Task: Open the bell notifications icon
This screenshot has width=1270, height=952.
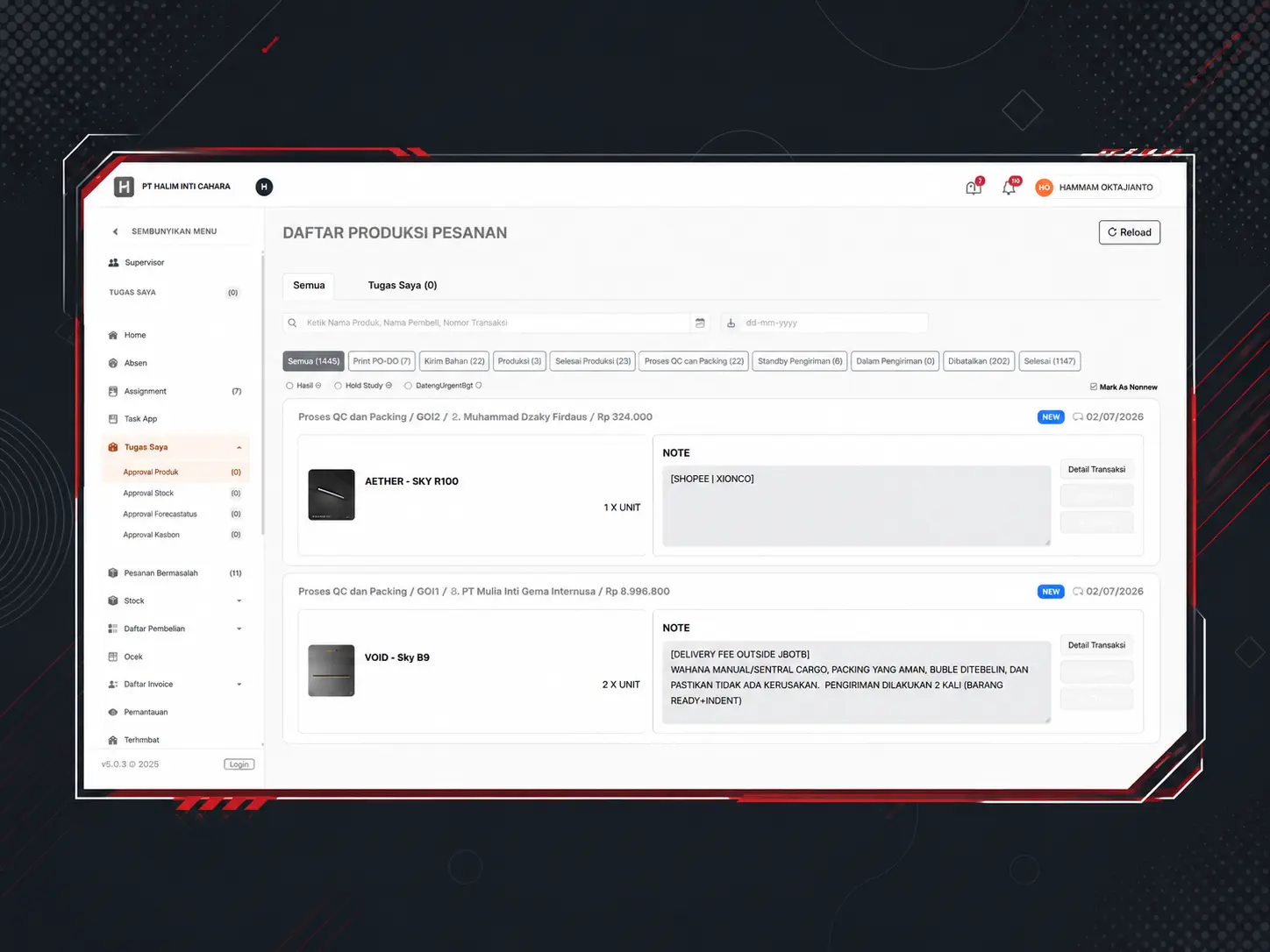Action: click(x=1010, y=187)
